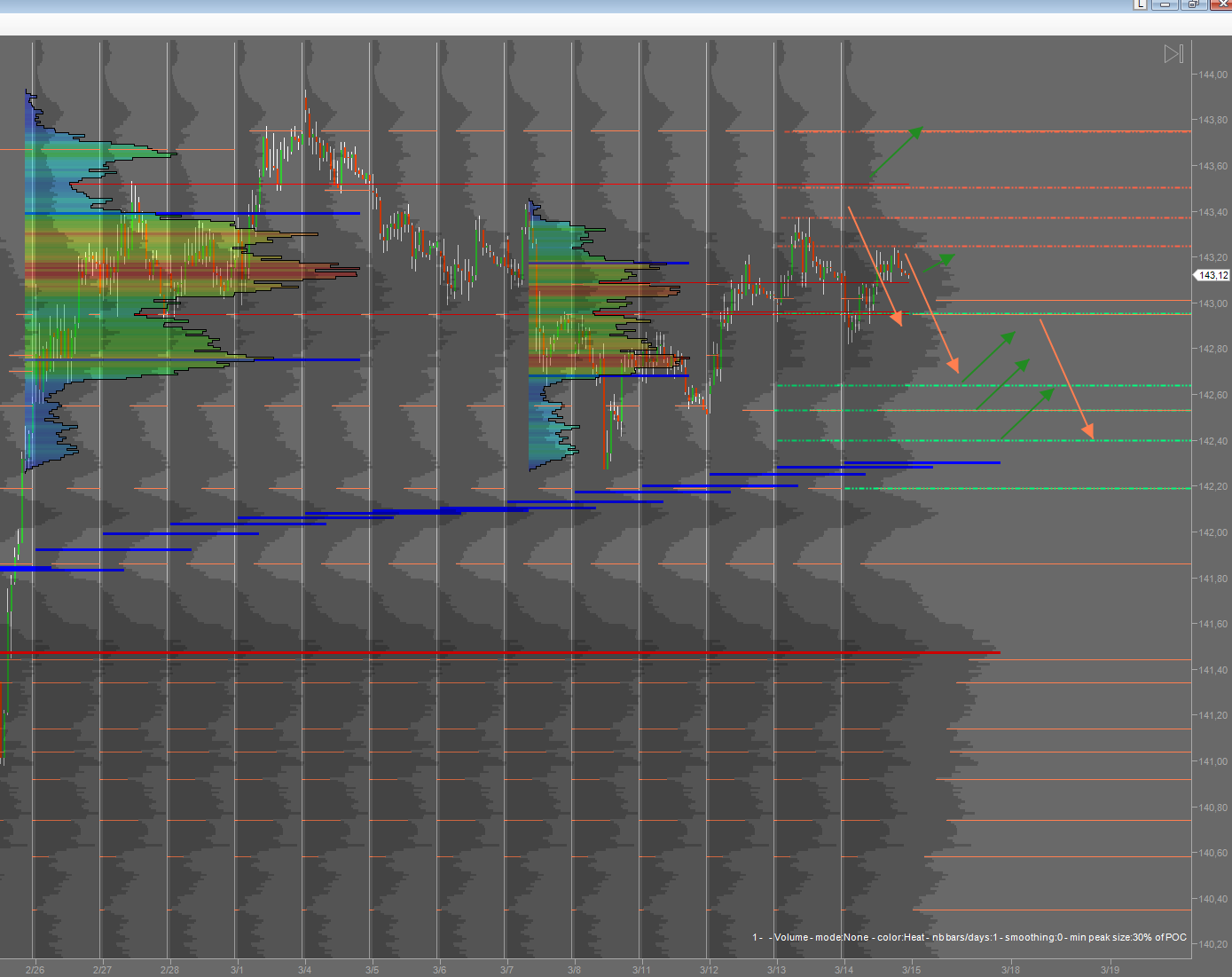Click price label 143,40 on the axis
Screen dimensions: 1232x977
tap(1213, 212)
